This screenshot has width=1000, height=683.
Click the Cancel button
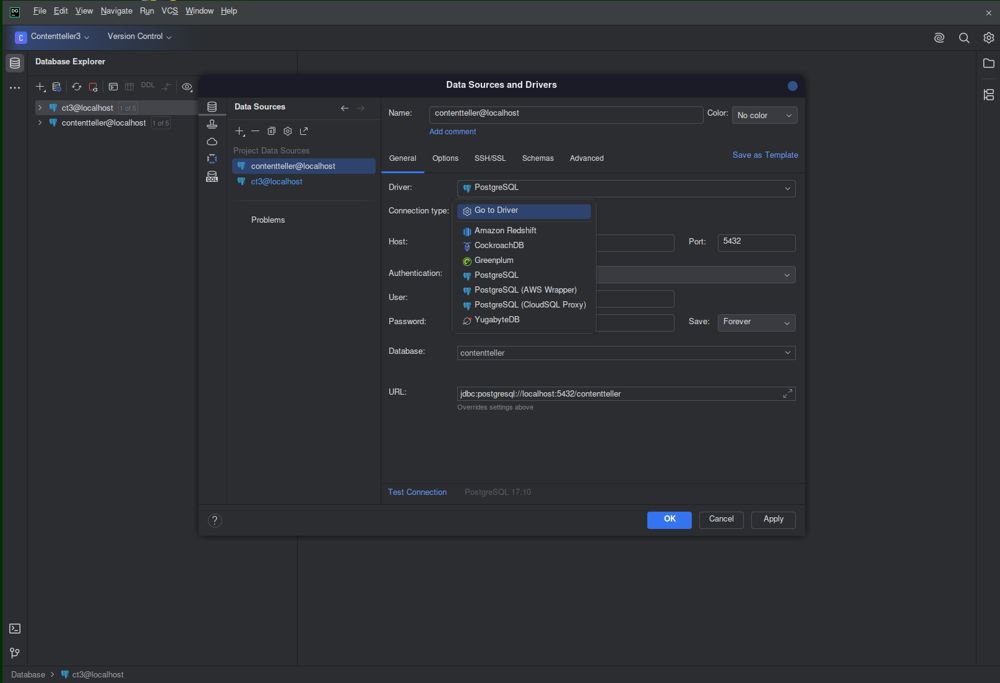pos(721,519)
